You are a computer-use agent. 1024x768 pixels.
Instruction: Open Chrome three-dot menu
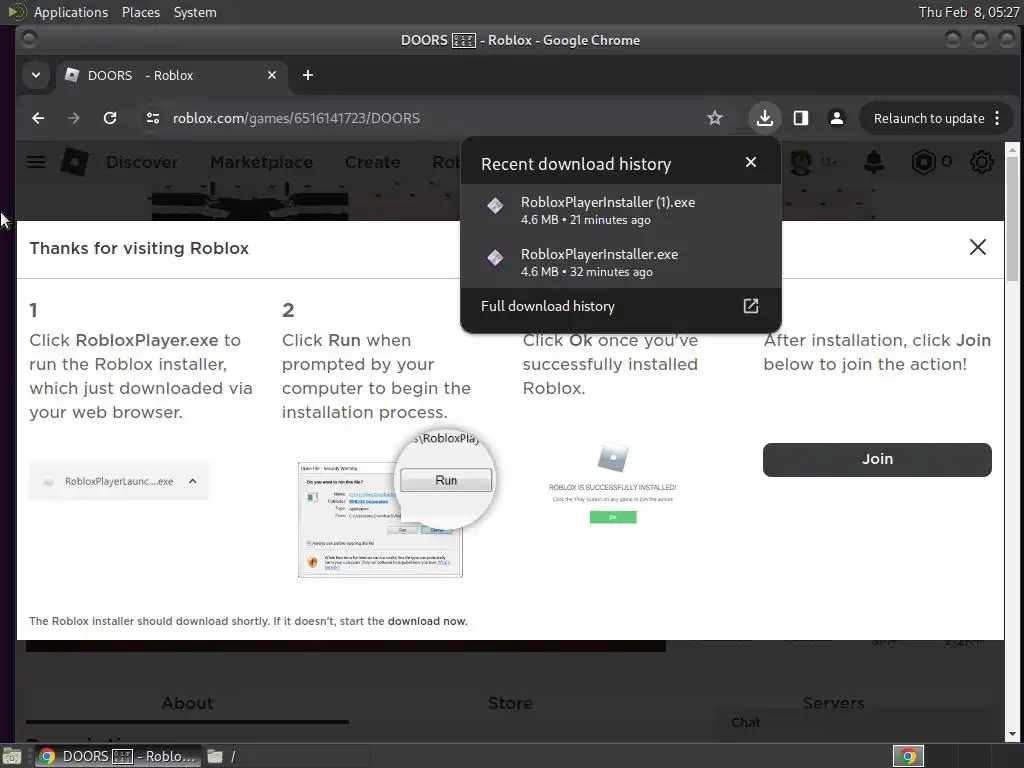click(x=997, y=118)
